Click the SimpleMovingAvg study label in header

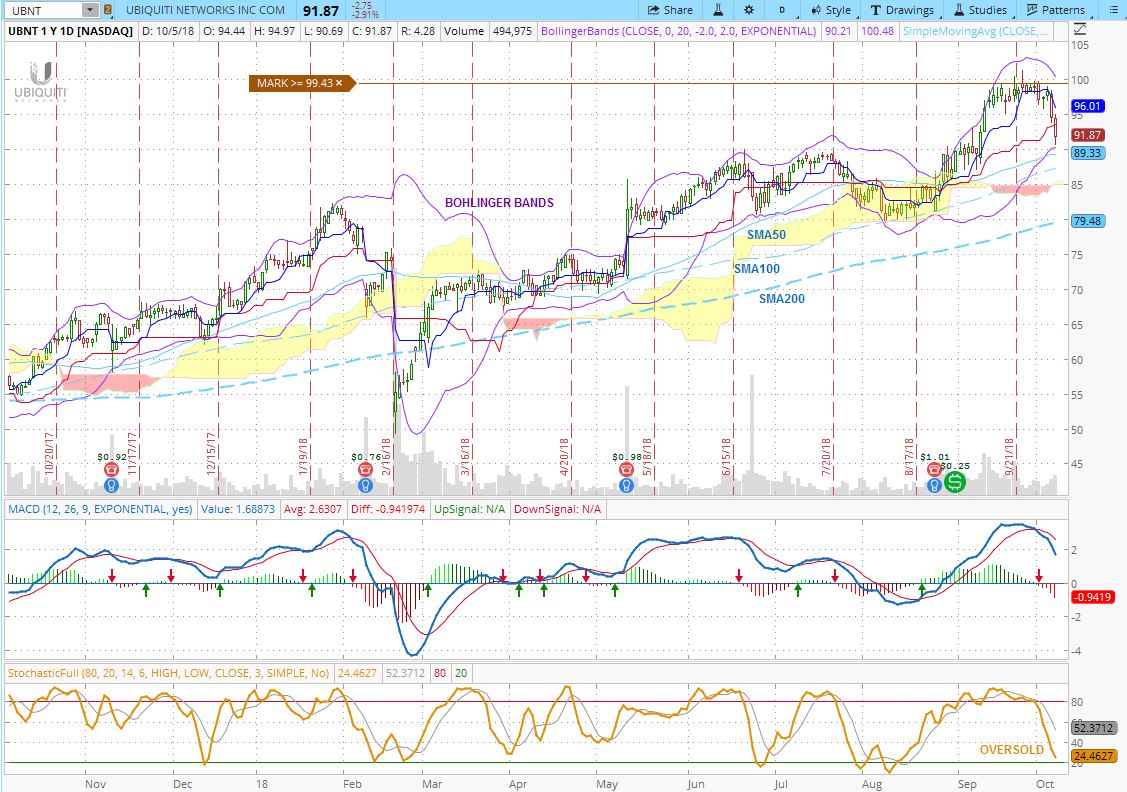975,31
